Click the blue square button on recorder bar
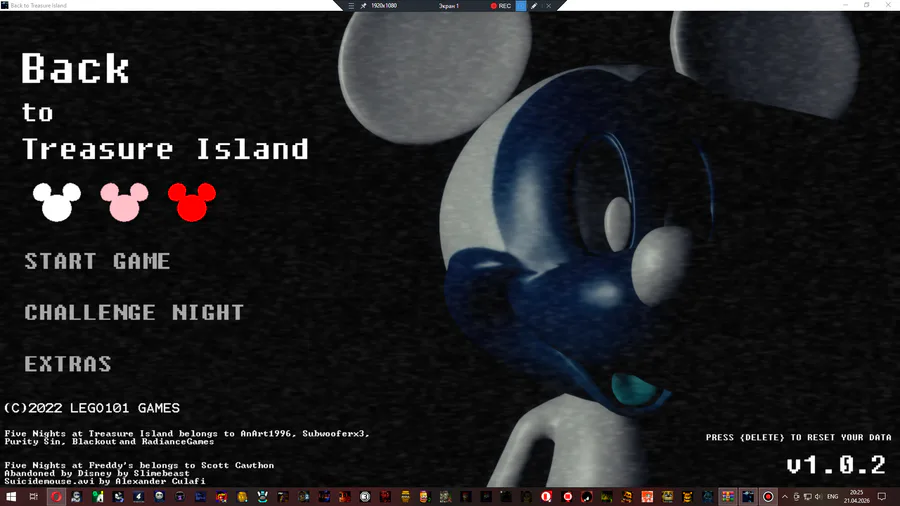 (x=521, y=6)
